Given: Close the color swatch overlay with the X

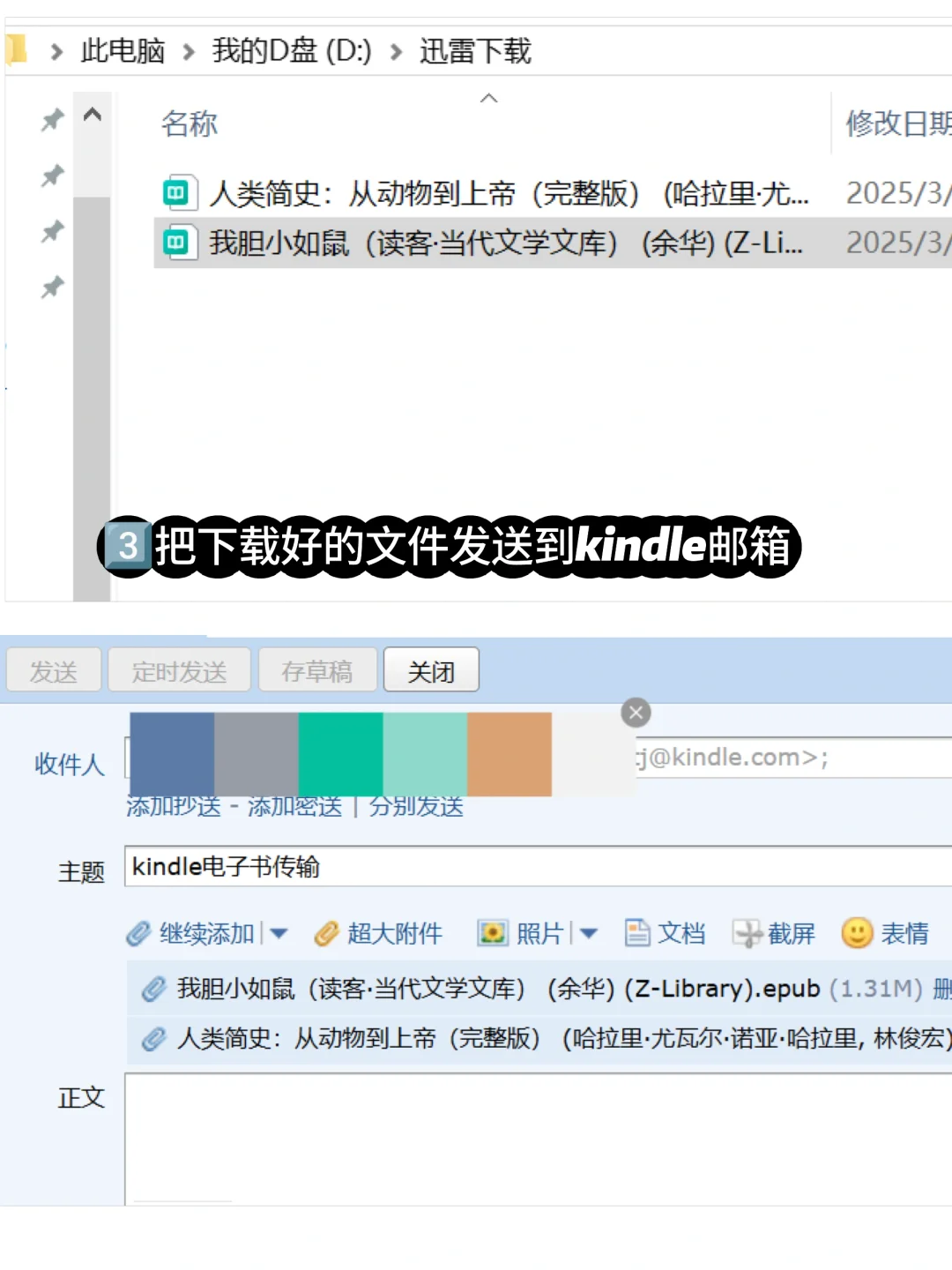Looking at the screenshot, I should 636,712.
